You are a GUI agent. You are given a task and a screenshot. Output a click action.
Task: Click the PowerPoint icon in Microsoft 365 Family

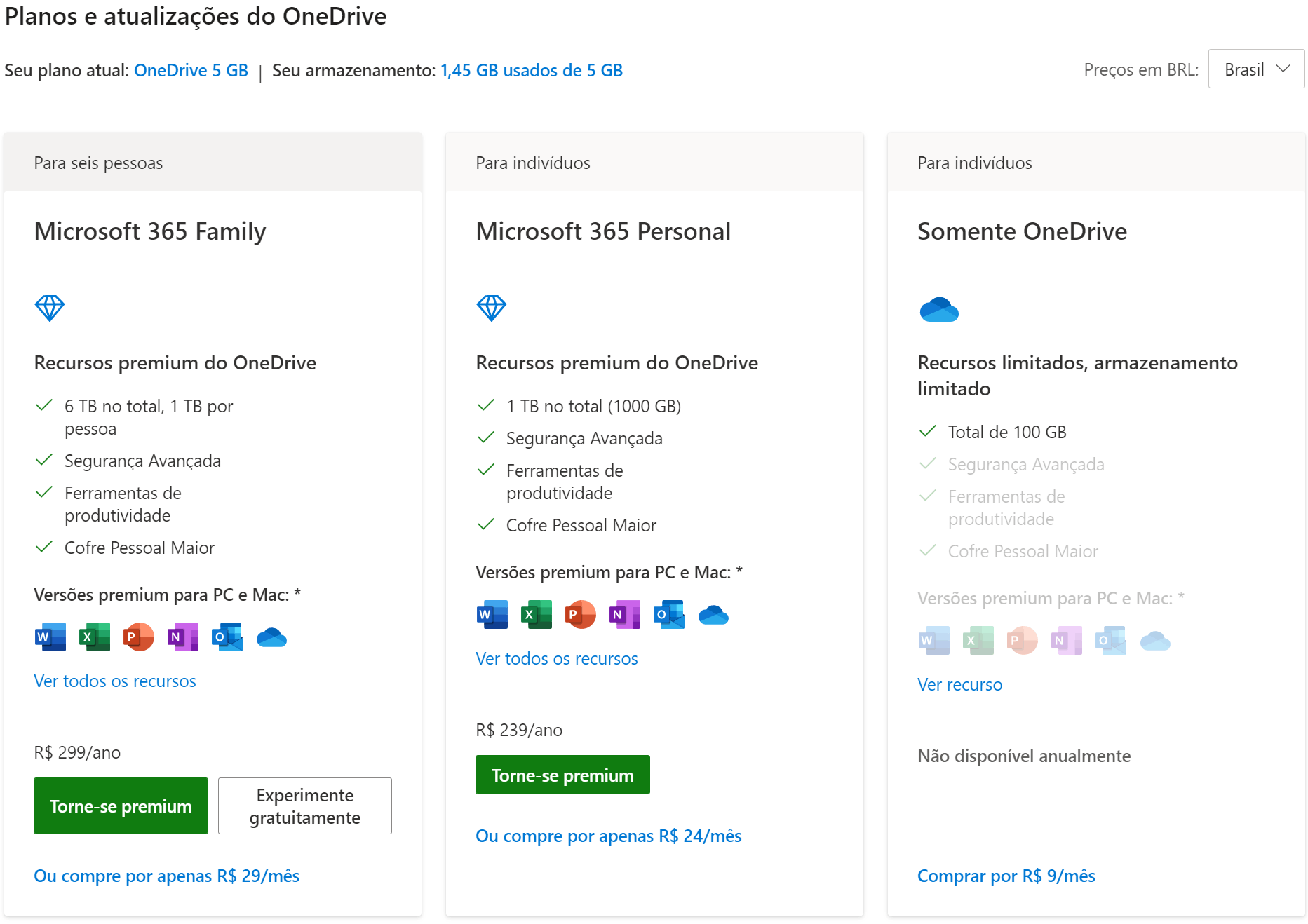[x=139, y=637]
